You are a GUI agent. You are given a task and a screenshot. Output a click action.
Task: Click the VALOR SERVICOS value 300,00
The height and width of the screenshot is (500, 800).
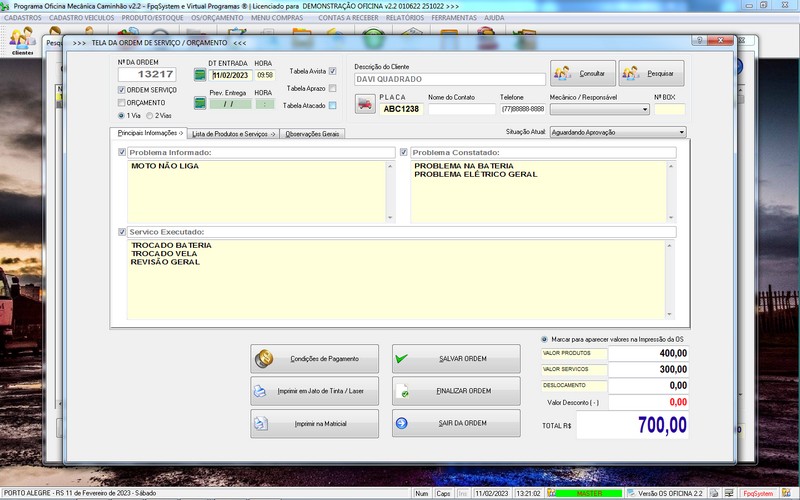click(648, 369)
